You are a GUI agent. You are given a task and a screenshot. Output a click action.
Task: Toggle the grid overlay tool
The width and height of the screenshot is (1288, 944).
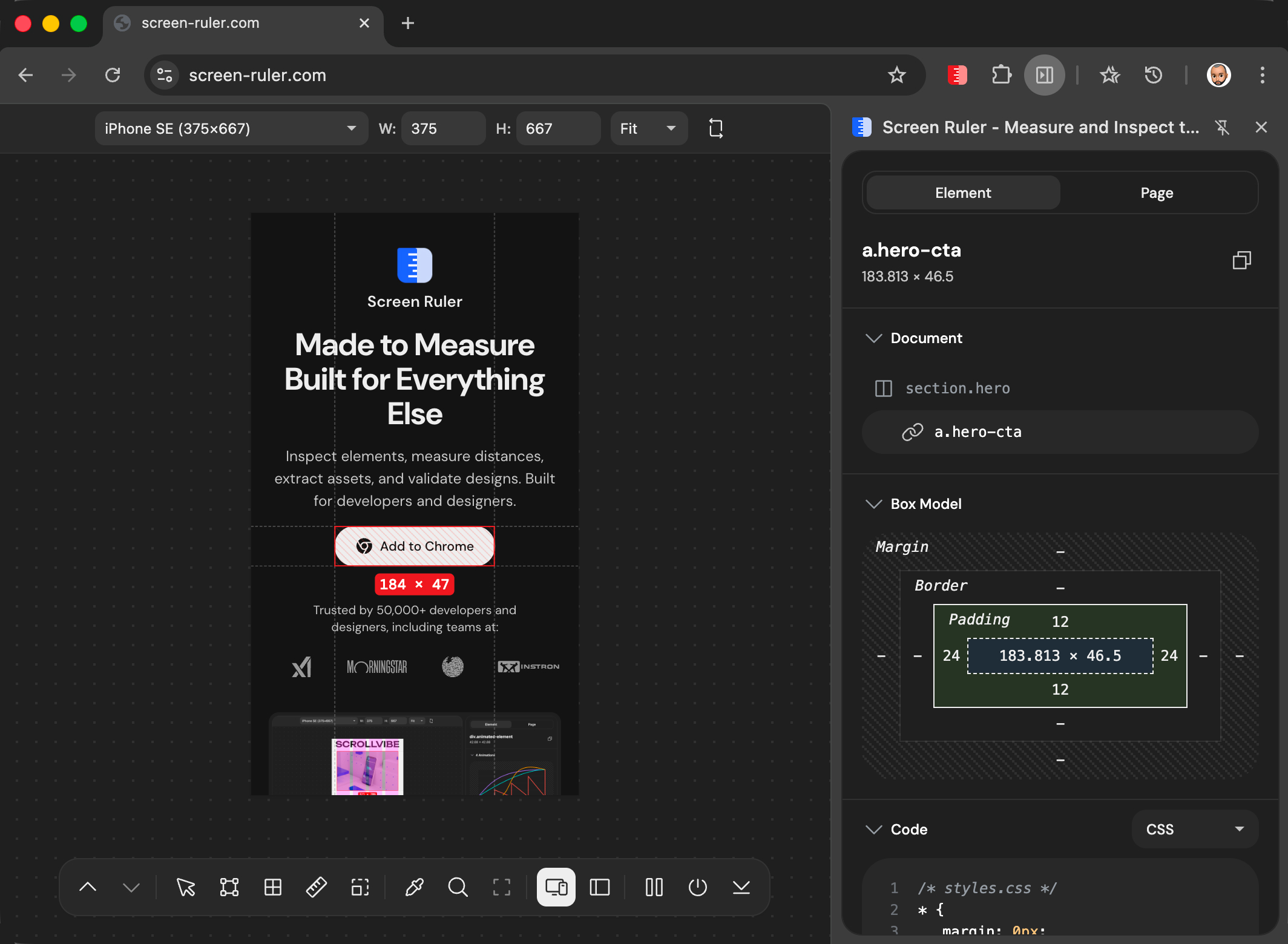(273, 887)
